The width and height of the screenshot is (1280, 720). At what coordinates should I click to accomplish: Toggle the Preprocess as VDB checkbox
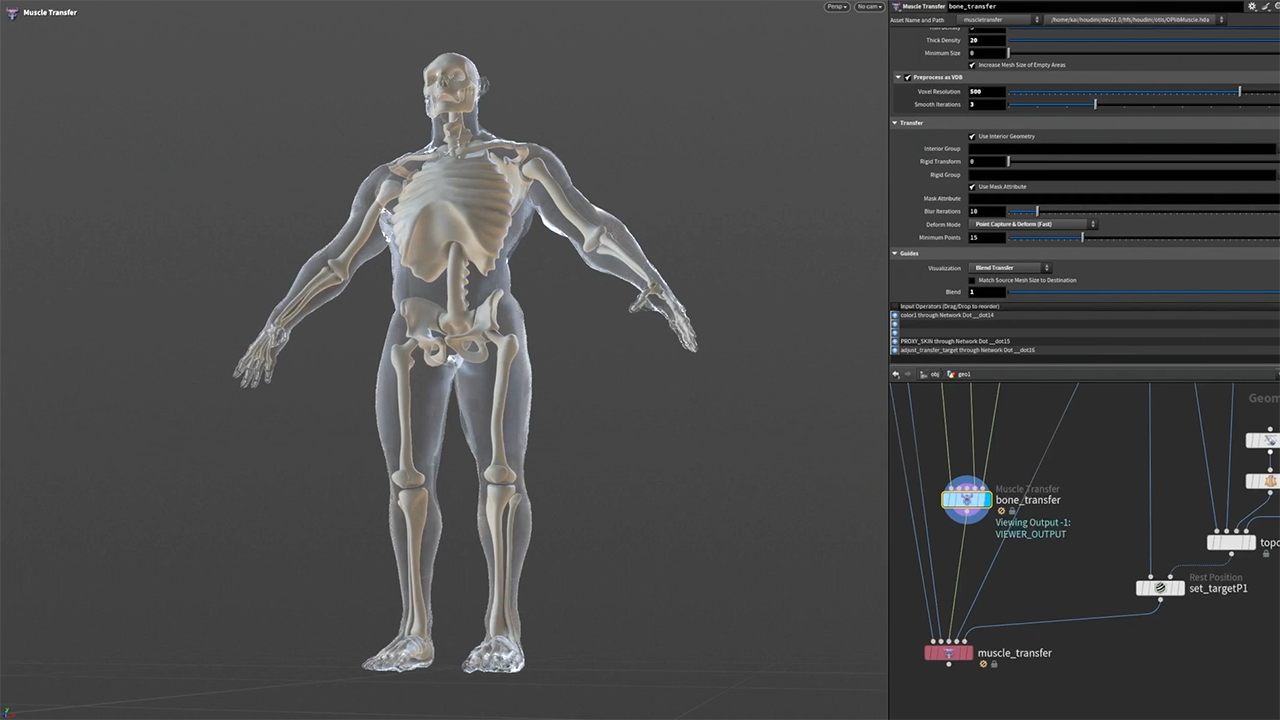pyautogui.click(x=907, y=77)
